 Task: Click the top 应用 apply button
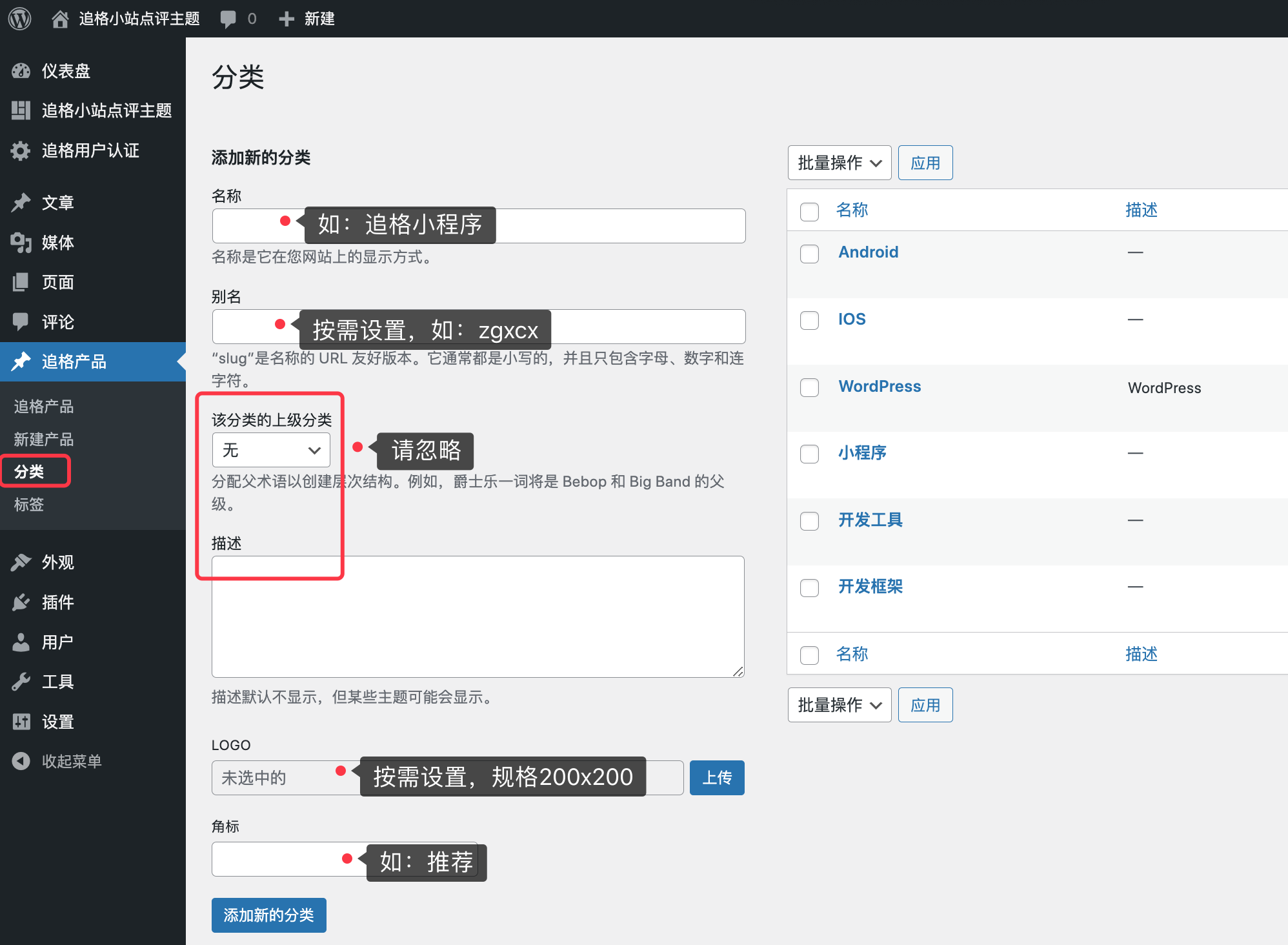[925, 163]
